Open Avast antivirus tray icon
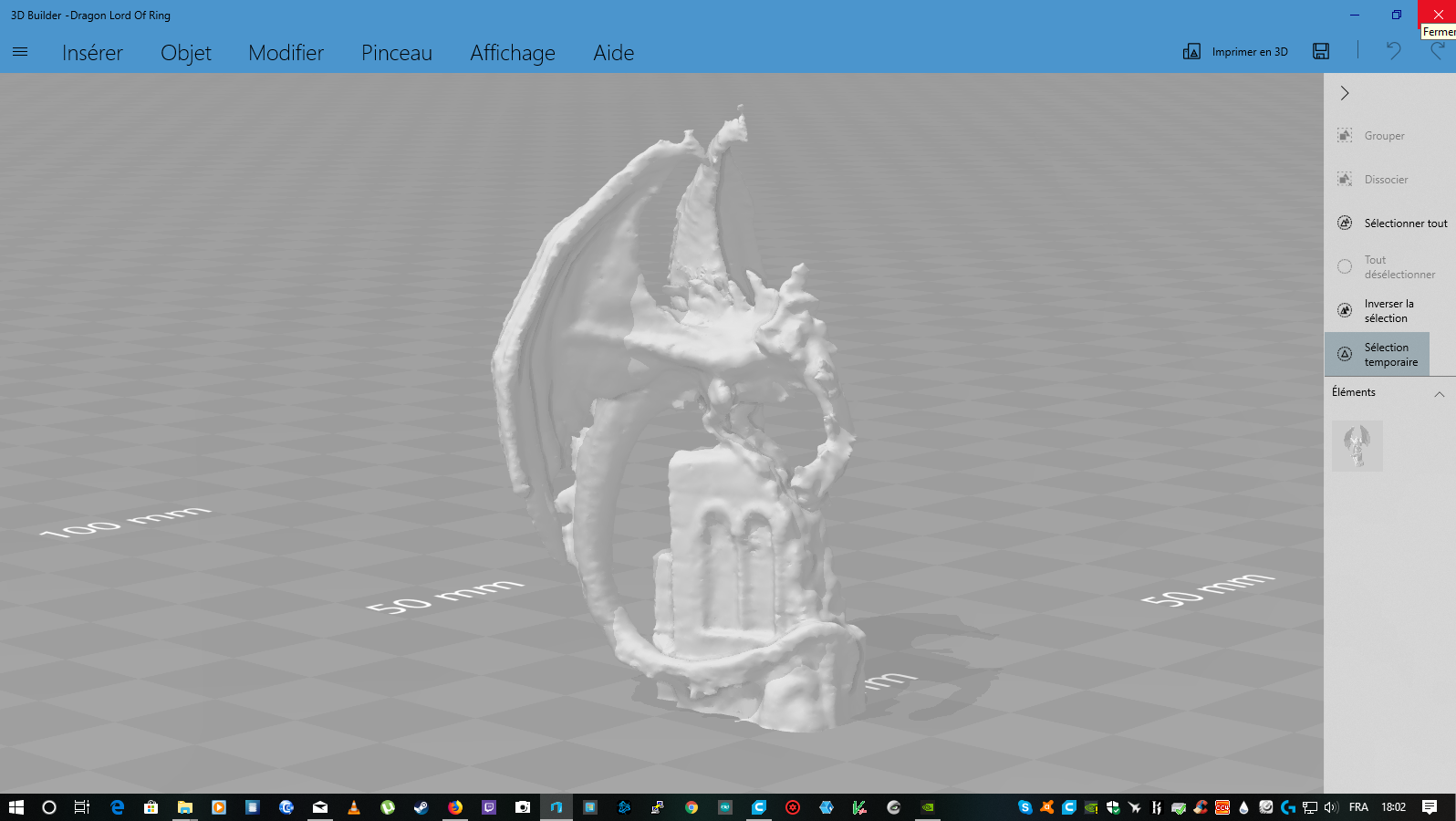 tap(1047, 807)
